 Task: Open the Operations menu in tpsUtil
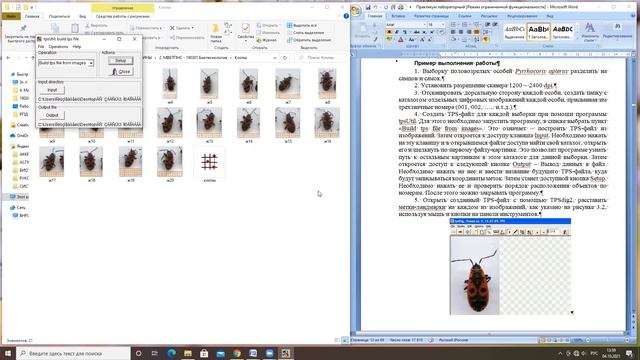(x=58, y=47)
